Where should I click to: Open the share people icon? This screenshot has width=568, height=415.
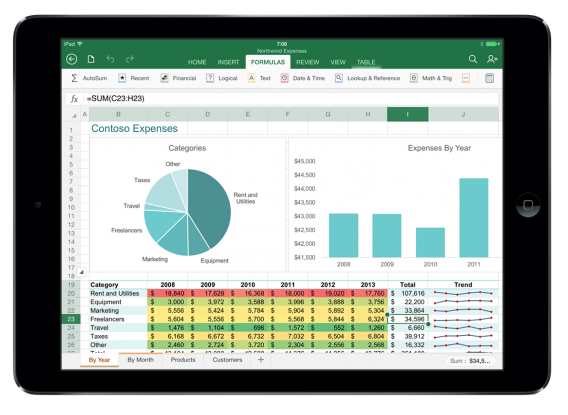(492, 59)
